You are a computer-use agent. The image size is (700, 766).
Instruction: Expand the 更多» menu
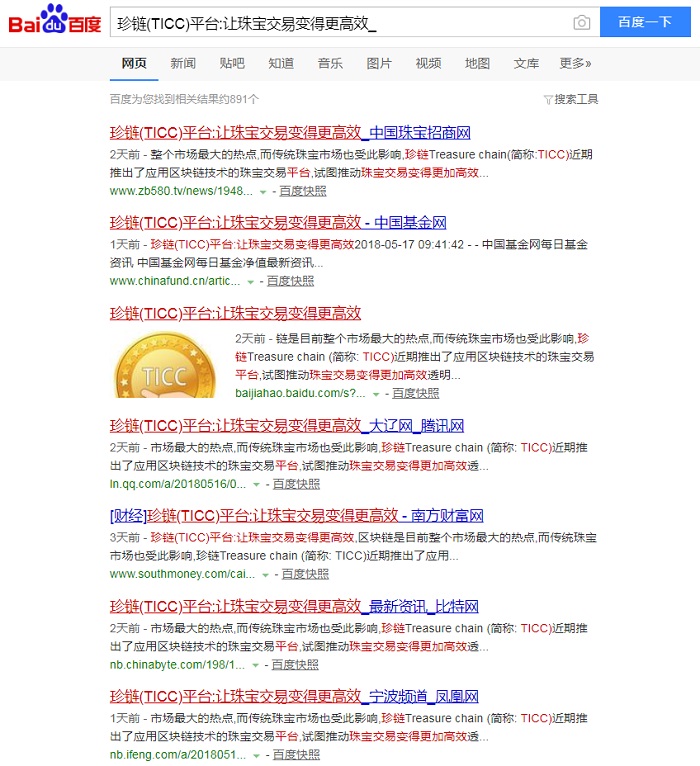575,64
